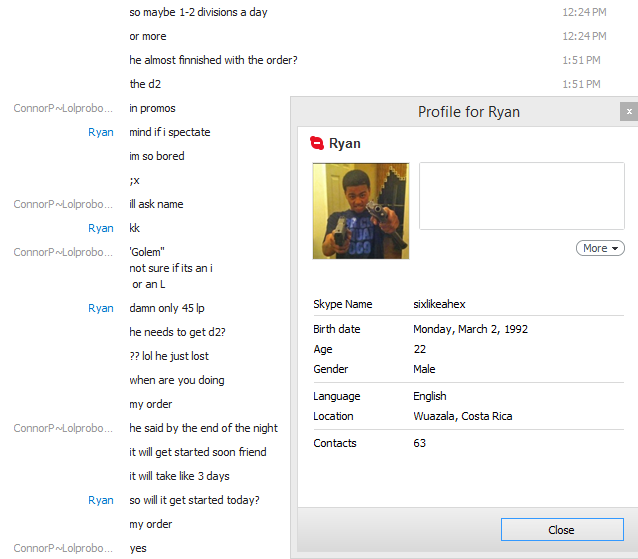Click the 'Profile for Ryan' dialog title
Viewport: 638px width, 559px height.
click(469, 112)
